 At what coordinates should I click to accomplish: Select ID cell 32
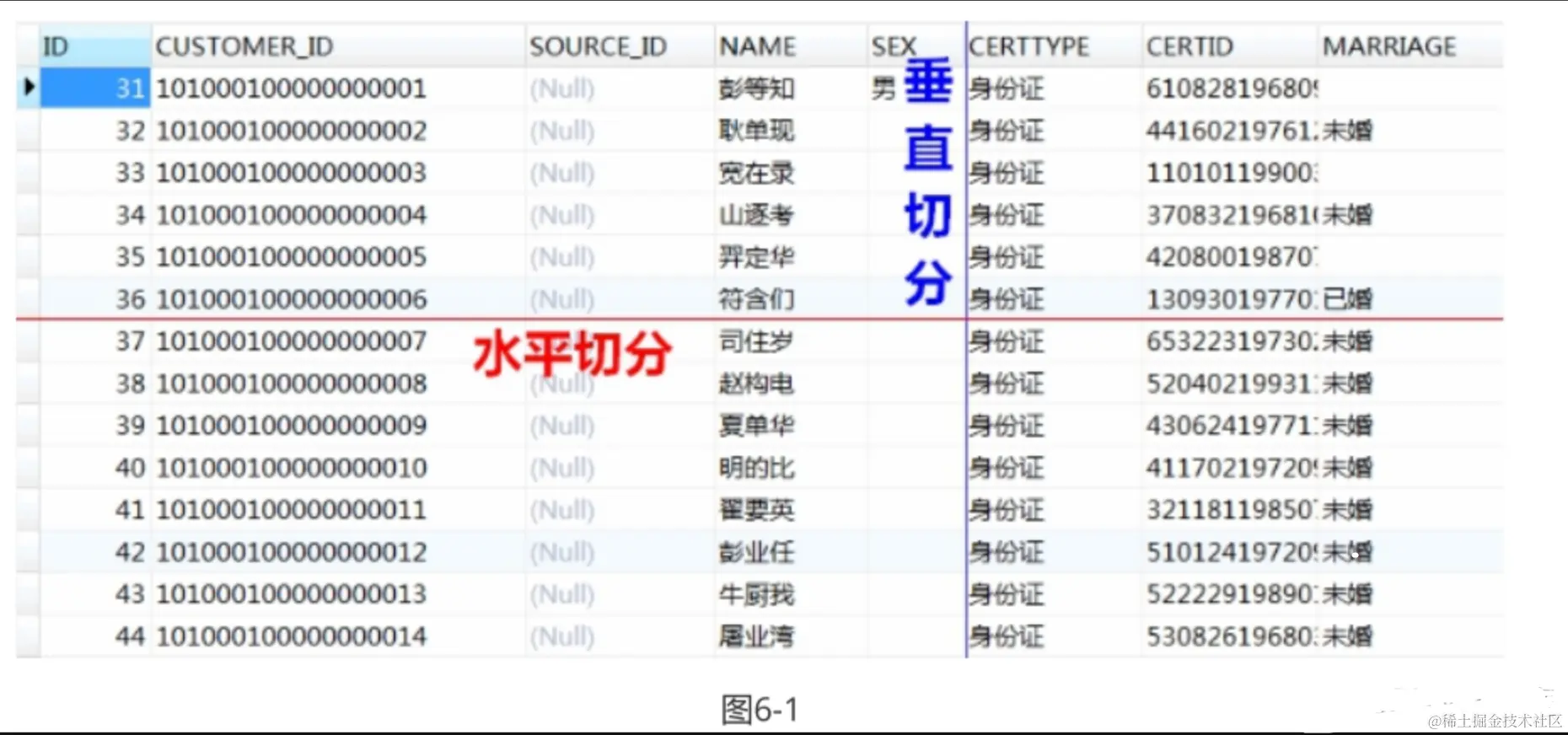95,131
